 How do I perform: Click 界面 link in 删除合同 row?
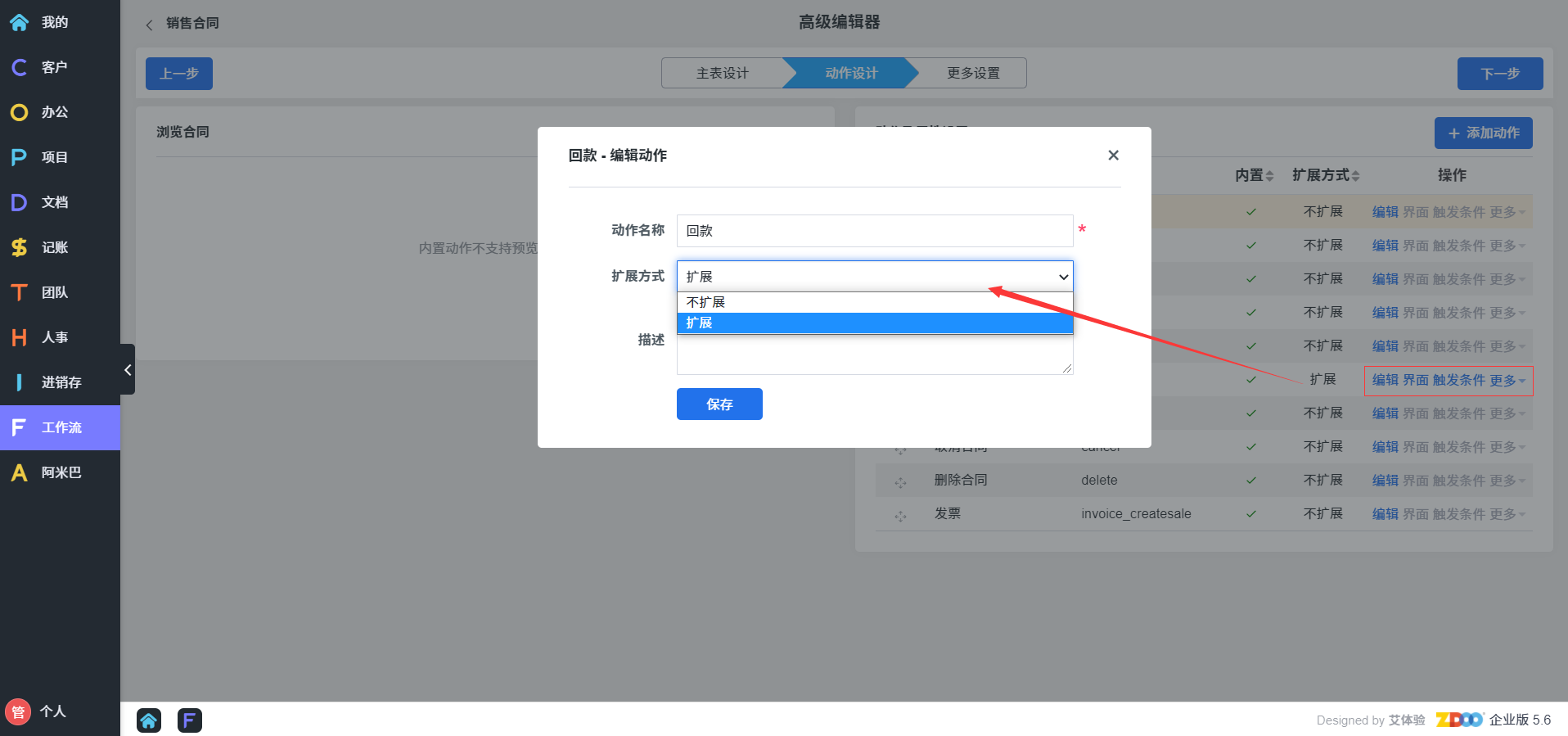[1416, 481]
